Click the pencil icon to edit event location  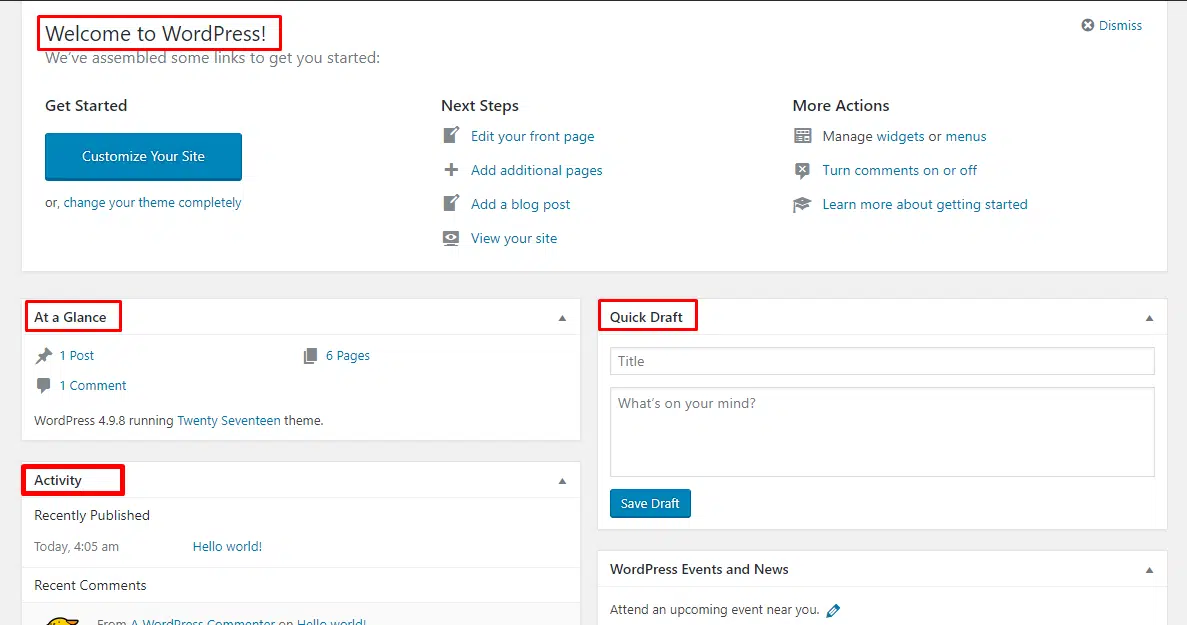point(833,609)
